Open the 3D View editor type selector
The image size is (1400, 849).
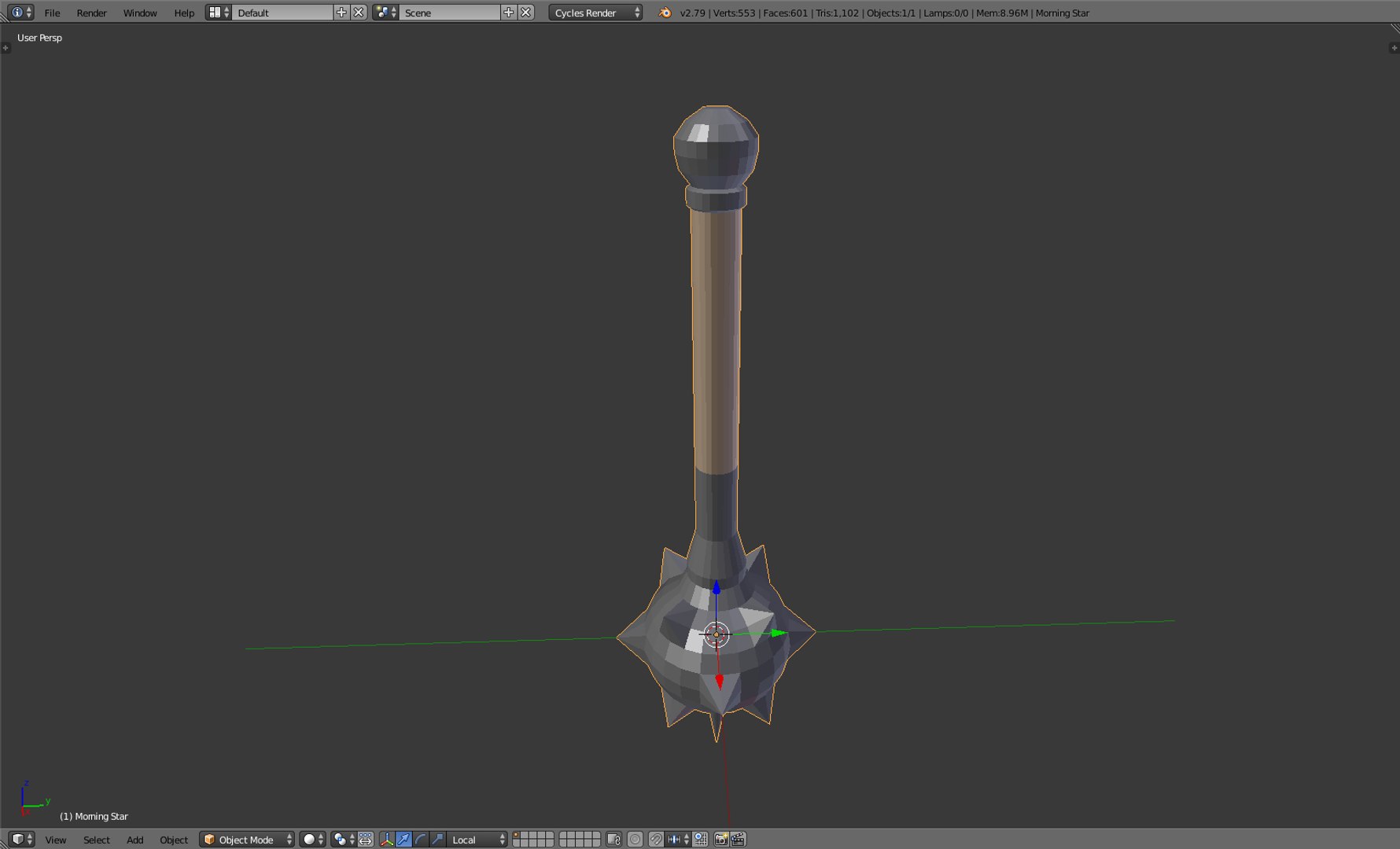tap(22, 840)
